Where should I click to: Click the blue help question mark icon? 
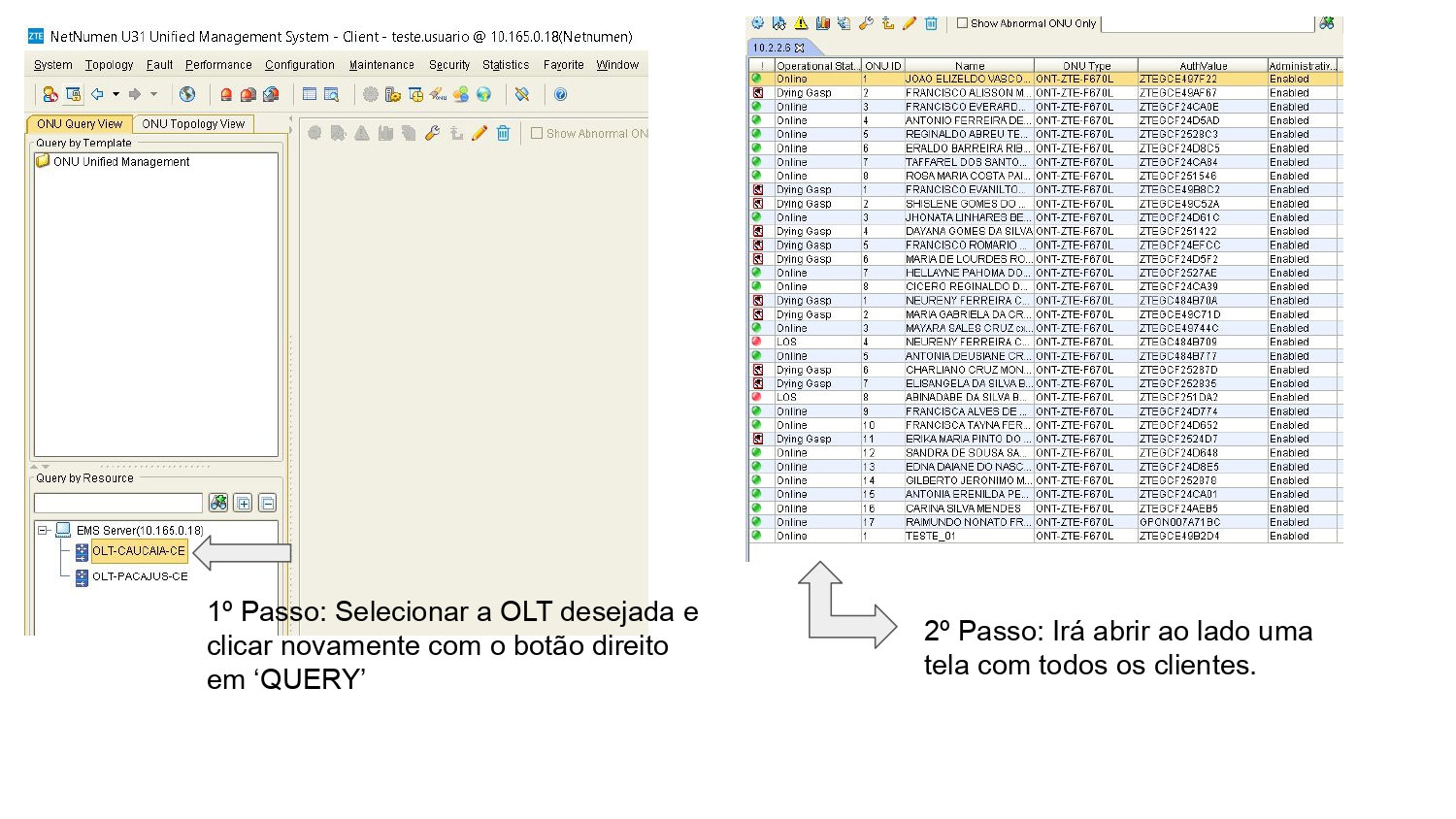tap(560, 94)
